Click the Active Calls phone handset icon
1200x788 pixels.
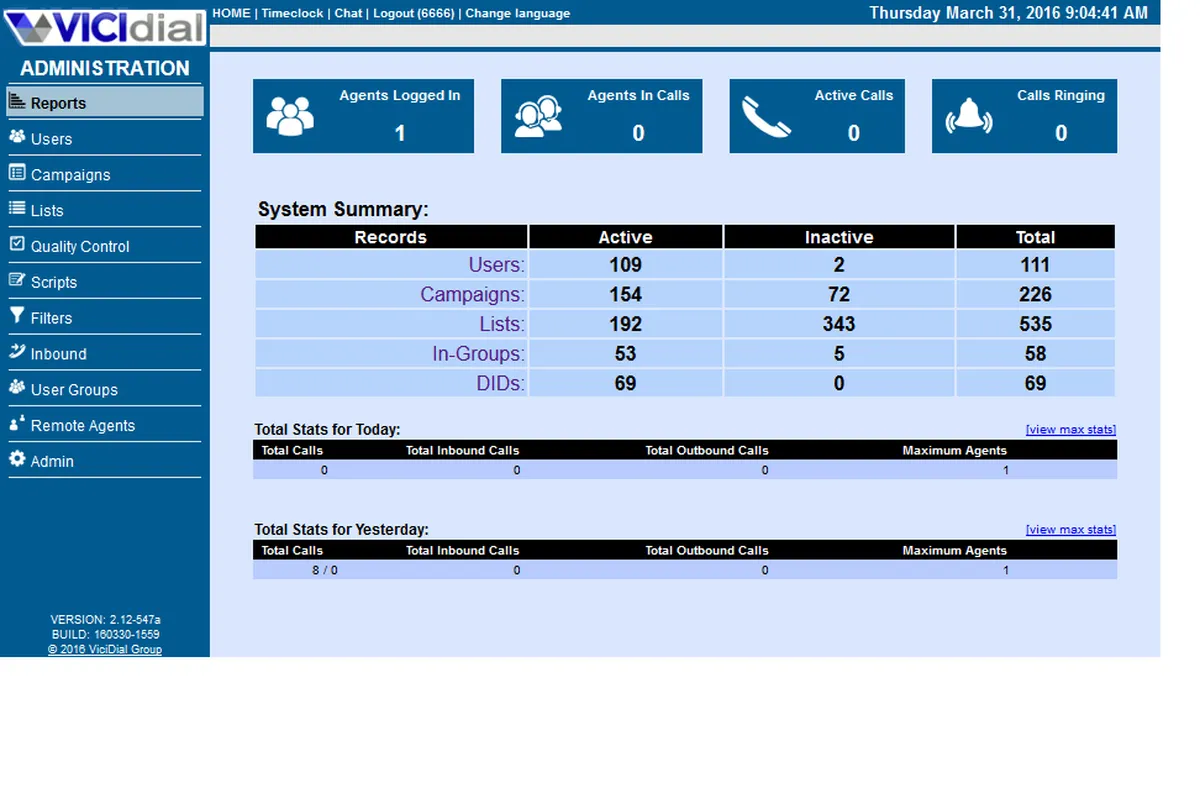[x=766, y=118]
